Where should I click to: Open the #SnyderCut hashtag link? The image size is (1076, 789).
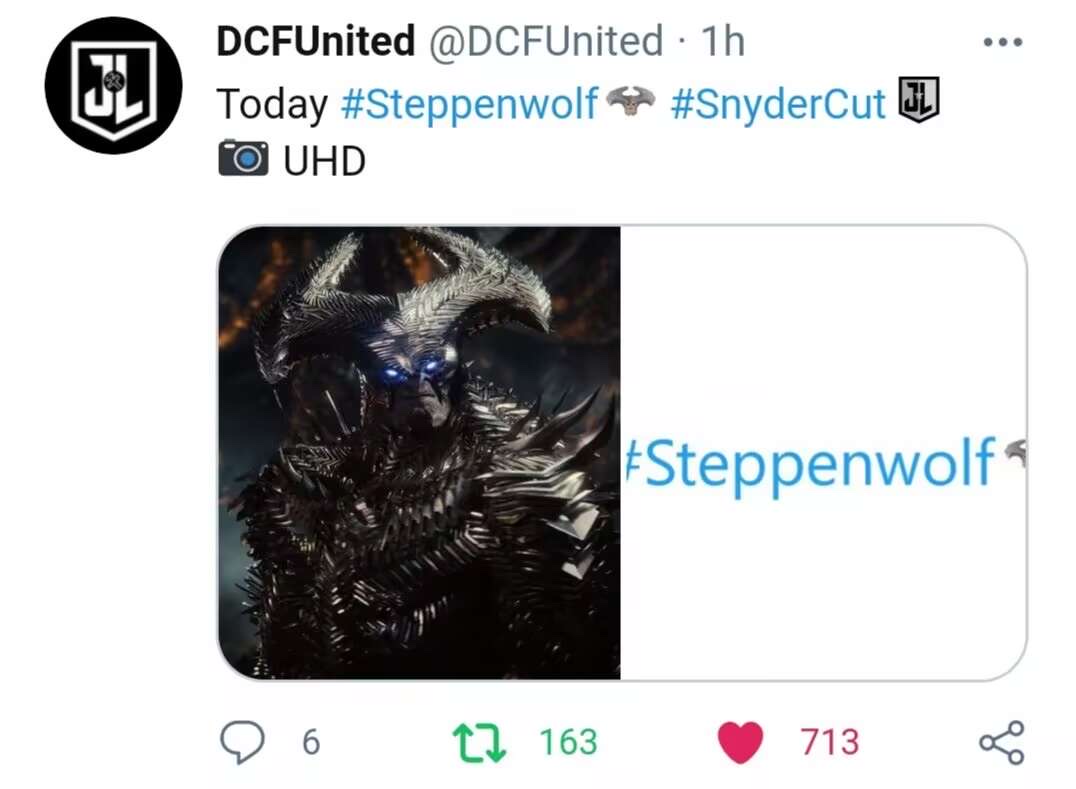(x=778, y=104)
